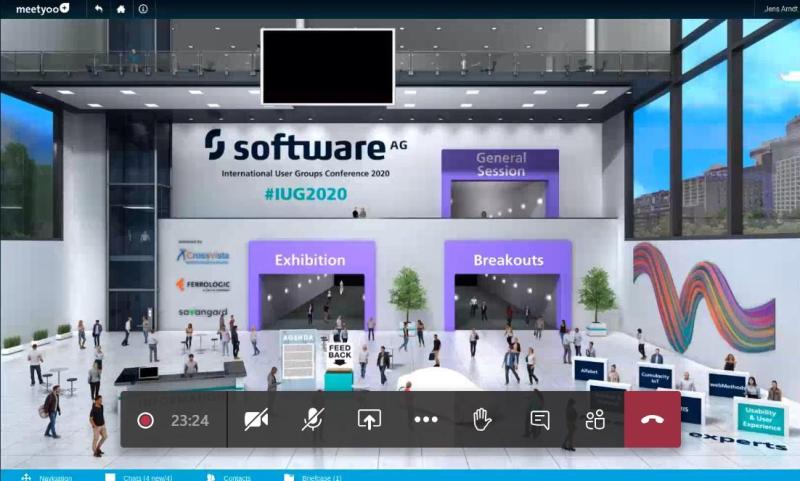Screen dimensions: 800x481
Task: Click the meetyoo logo
Action: click(42, 9)
